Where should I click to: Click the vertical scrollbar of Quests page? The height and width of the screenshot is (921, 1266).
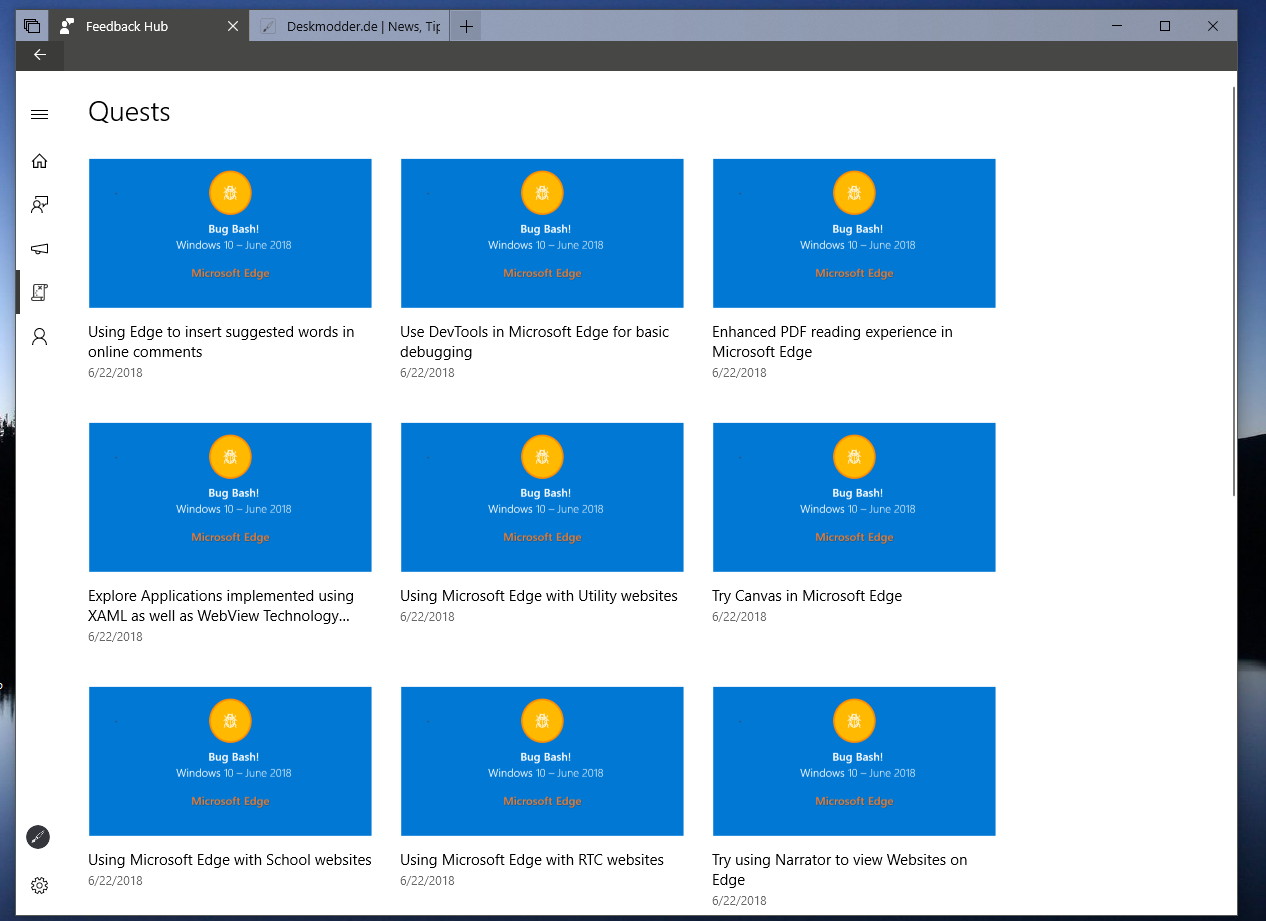coord(1234,290)
